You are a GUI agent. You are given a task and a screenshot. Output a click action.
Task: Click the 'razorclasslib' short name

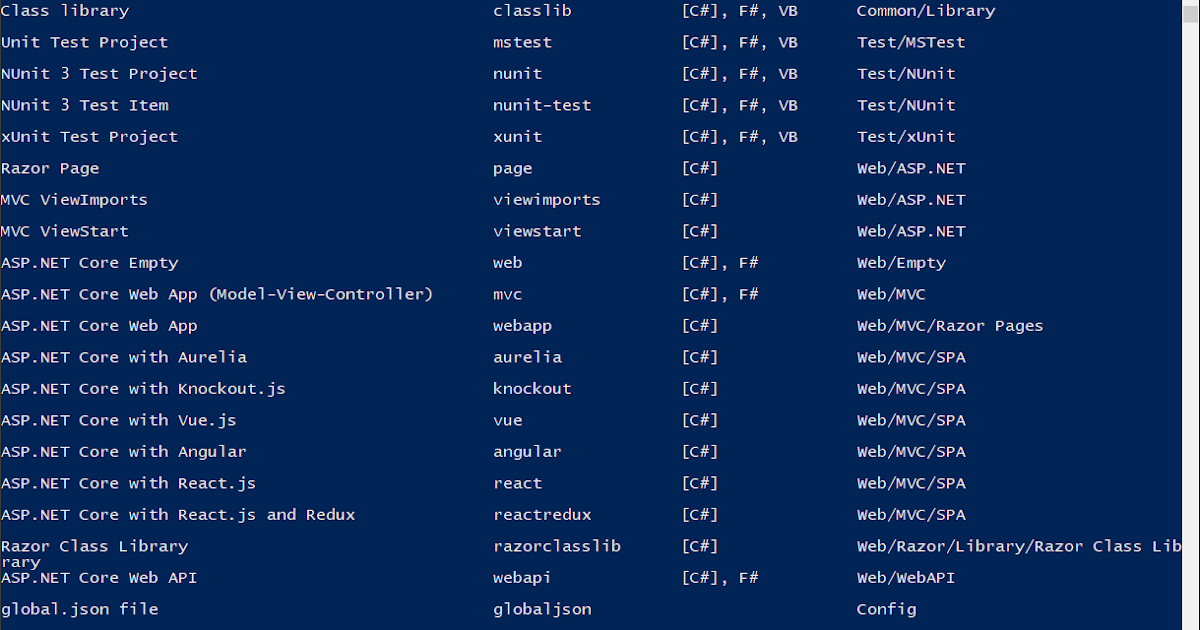557,546
